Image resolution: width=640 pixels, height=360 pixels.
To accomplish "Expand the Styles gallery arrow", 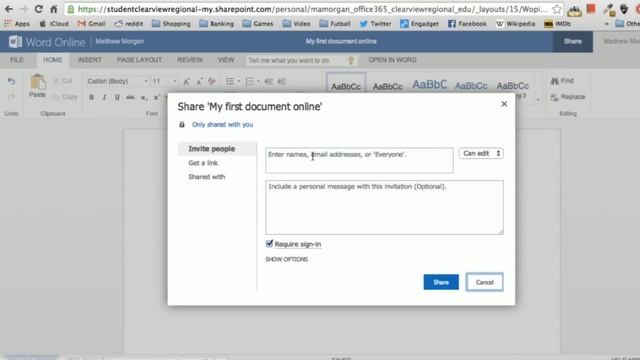I will point(538,100).
